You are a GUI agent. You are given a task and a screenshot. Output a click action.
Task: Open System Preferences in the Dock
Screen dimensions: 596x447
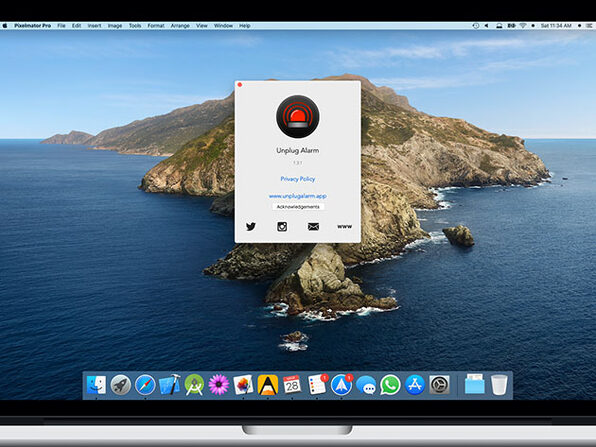click(x=439, y=385)
